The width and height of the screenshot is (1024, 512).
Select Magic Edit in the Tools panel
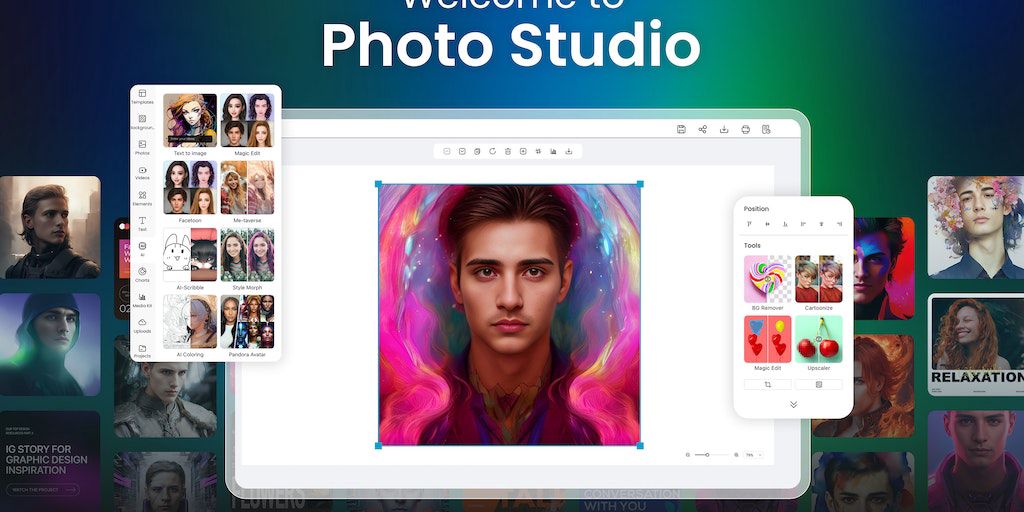(x=767, y=344)
